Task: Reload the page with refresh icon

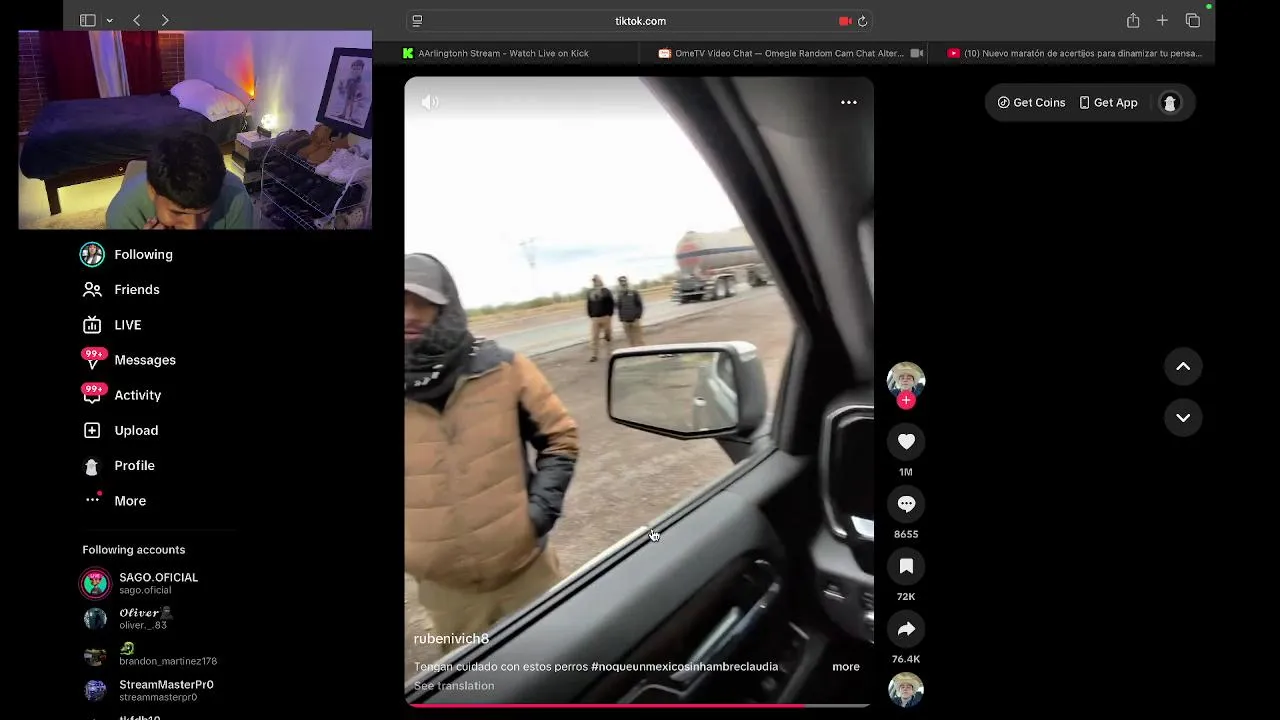Action: [862, 21]
